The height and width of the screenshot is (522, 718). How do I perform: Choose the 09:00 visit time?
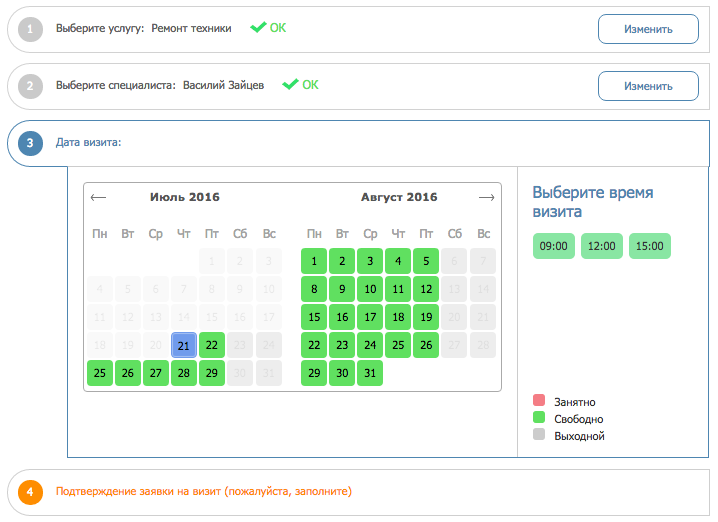click(554, 246)
